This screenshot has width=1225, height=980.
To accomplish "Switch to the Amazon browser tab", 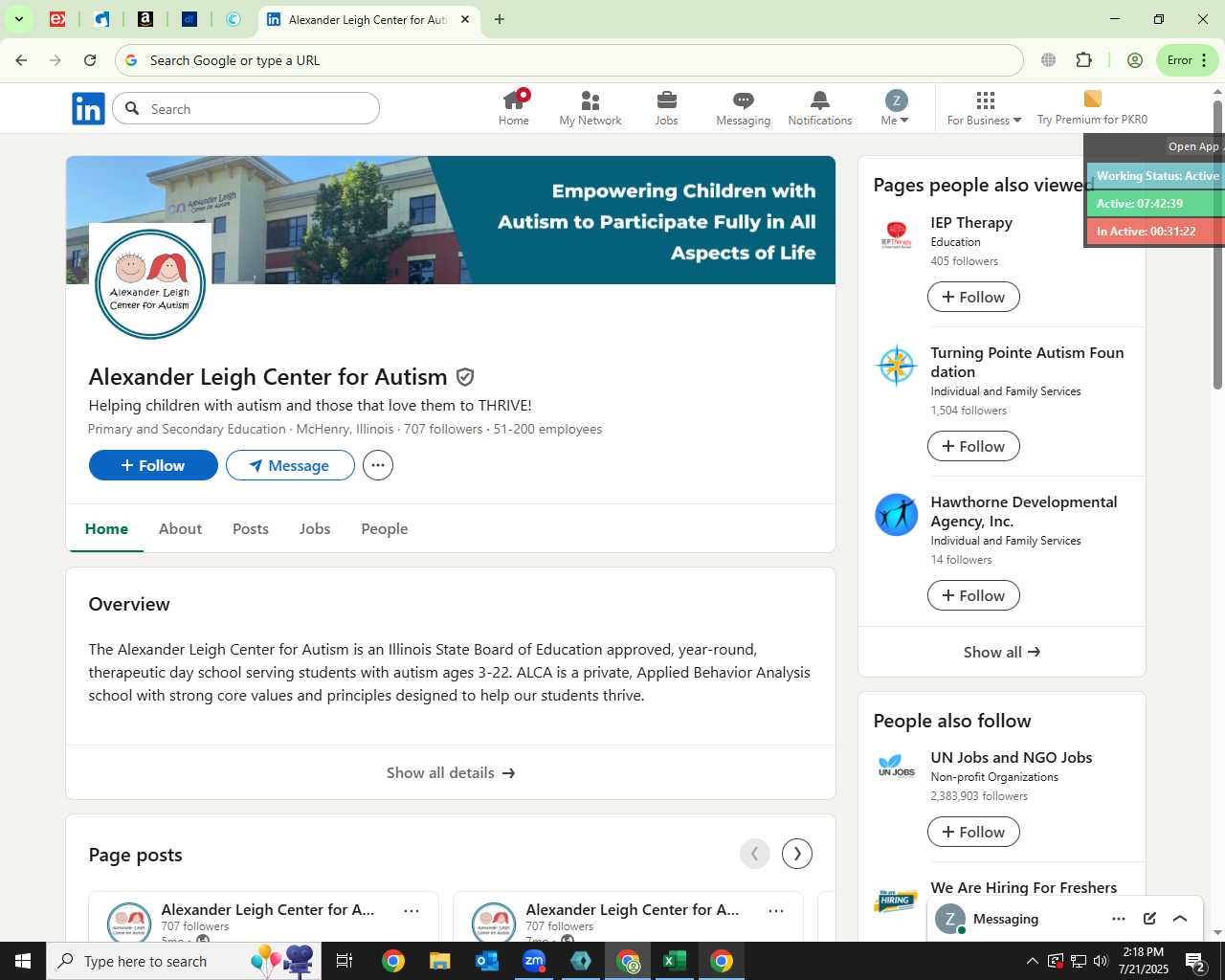I will click(145, 19).
